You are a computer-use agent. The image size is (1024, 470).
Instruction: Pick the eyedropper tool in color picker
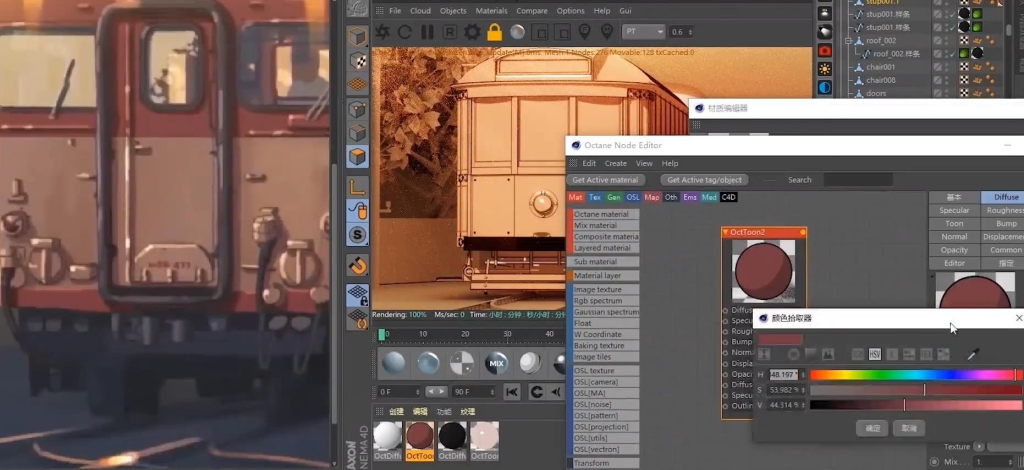point(973,354)
